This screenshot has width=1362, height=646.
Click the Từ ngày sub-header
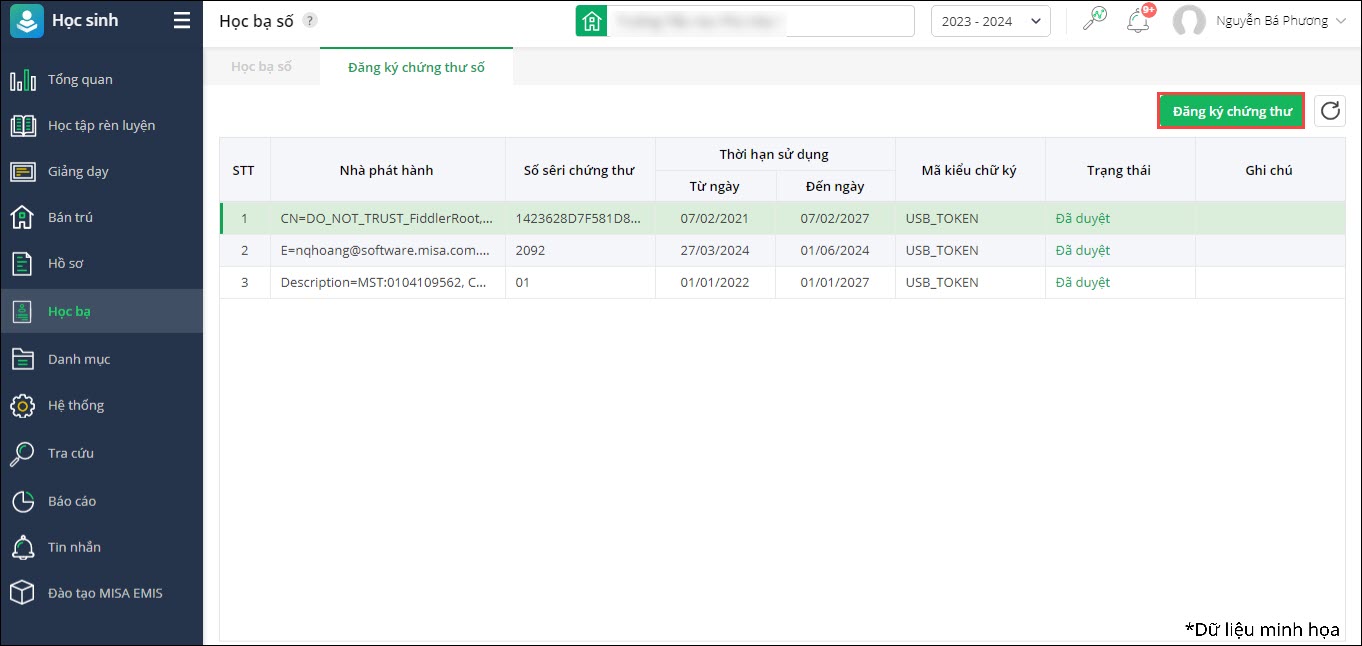click(x=715, y=186)
